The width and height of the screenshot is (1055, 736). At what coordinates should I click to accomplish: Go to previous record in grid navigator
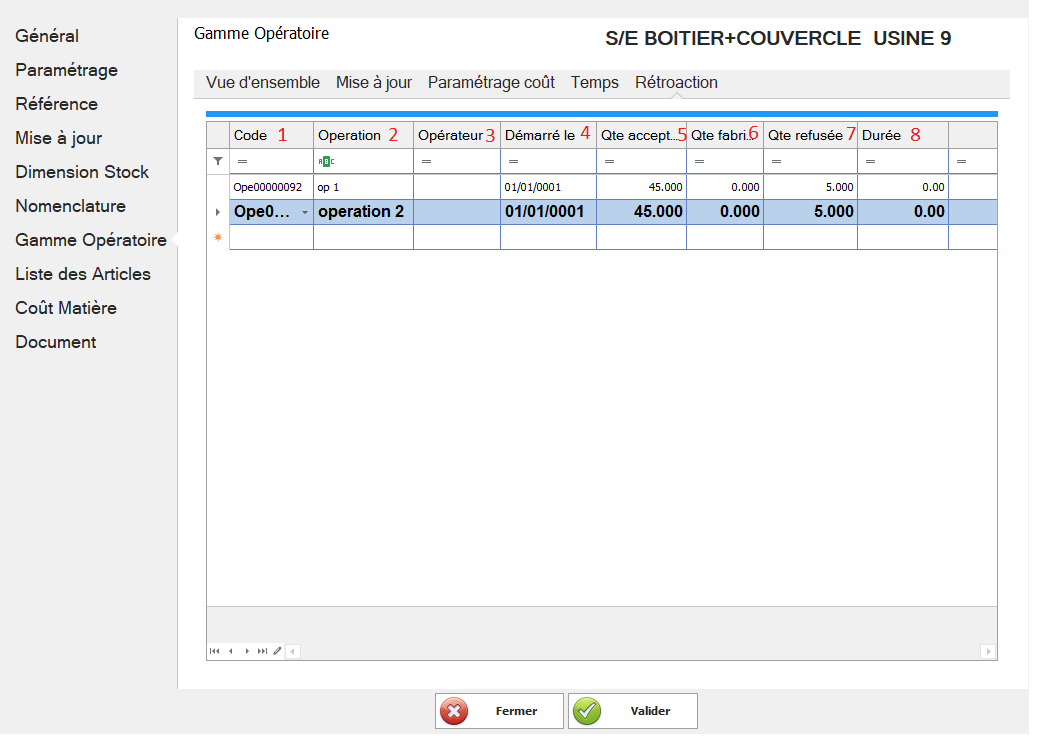(x=231, y=651)
